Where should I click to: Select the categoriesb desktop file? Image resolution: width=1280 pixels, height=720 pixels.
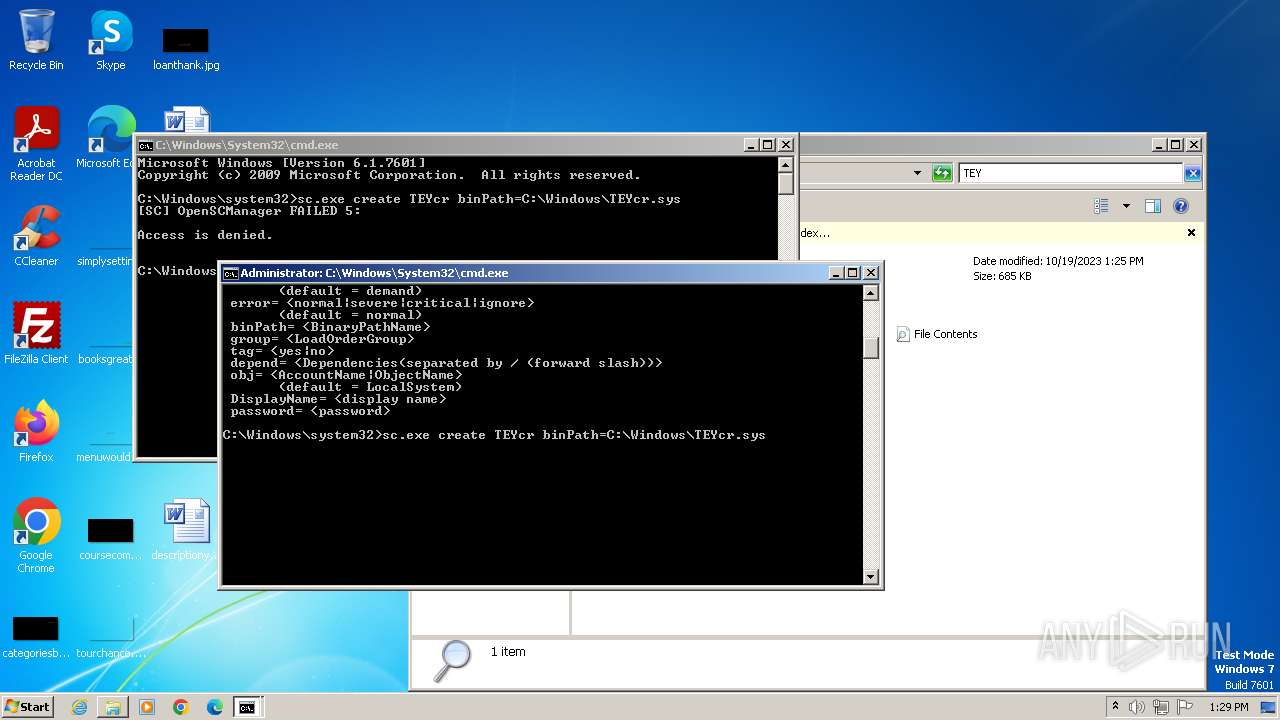(x=36, y=637)
